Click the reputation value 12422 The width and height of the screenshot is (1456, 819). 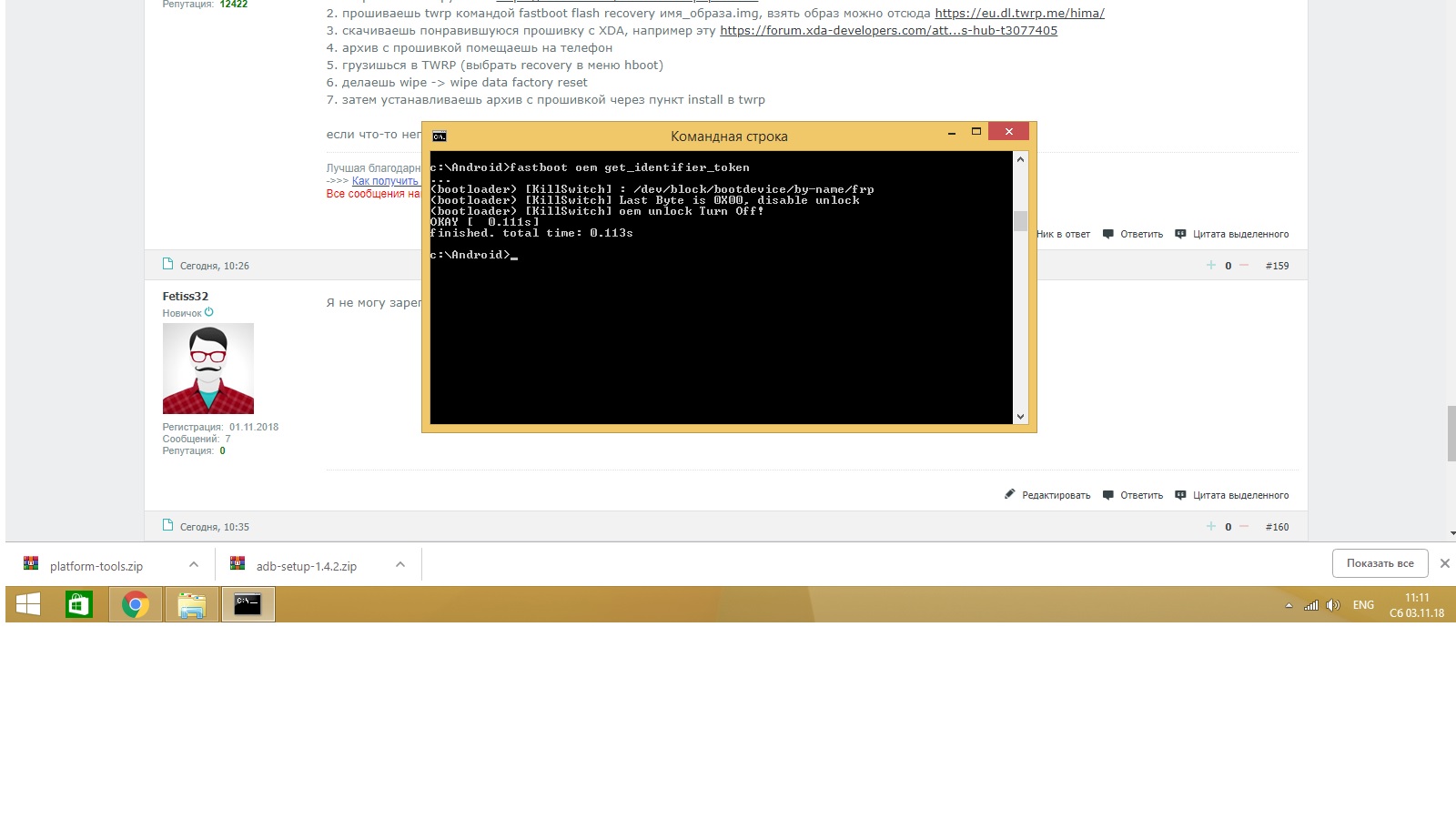tap(233, 5)
